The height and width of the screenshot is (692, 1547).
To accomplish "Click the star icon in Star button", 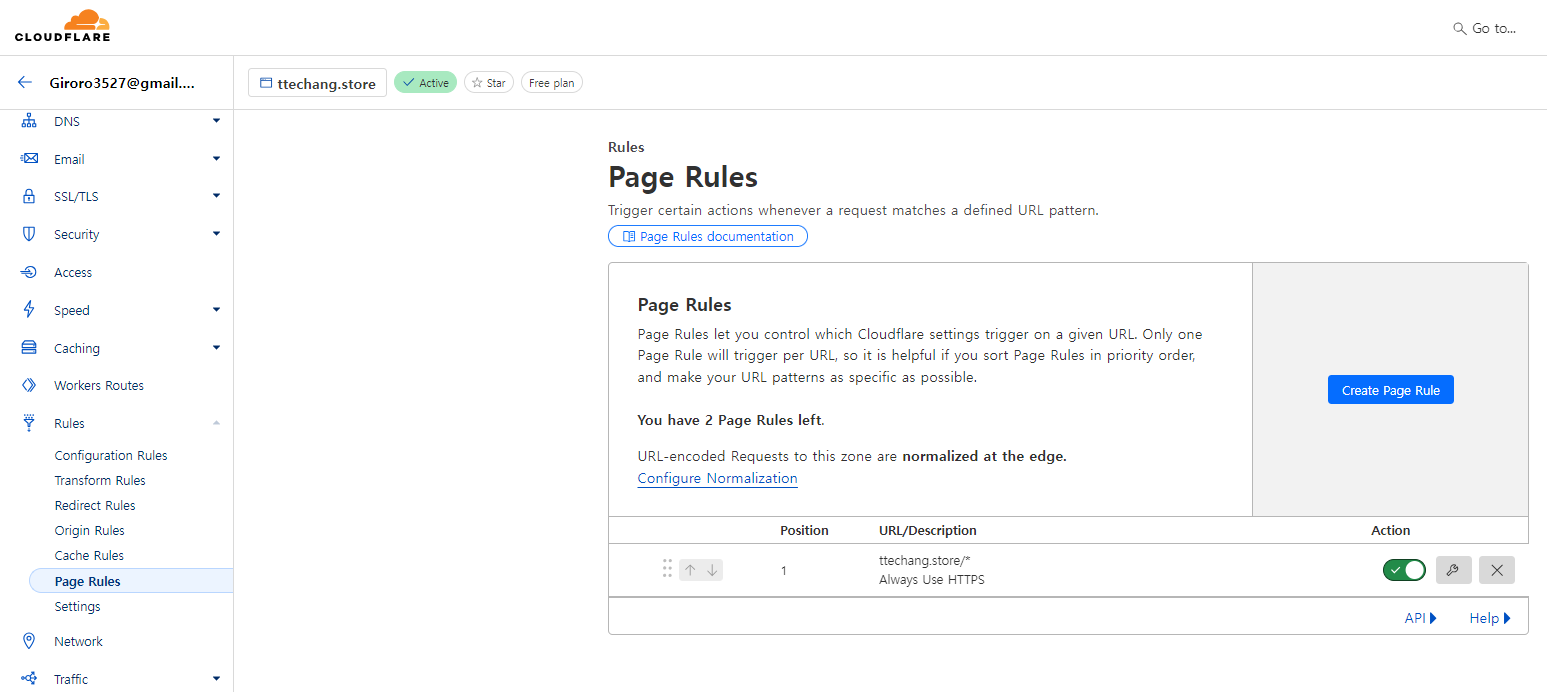I will pyautogui.click(x=477, y=83).
